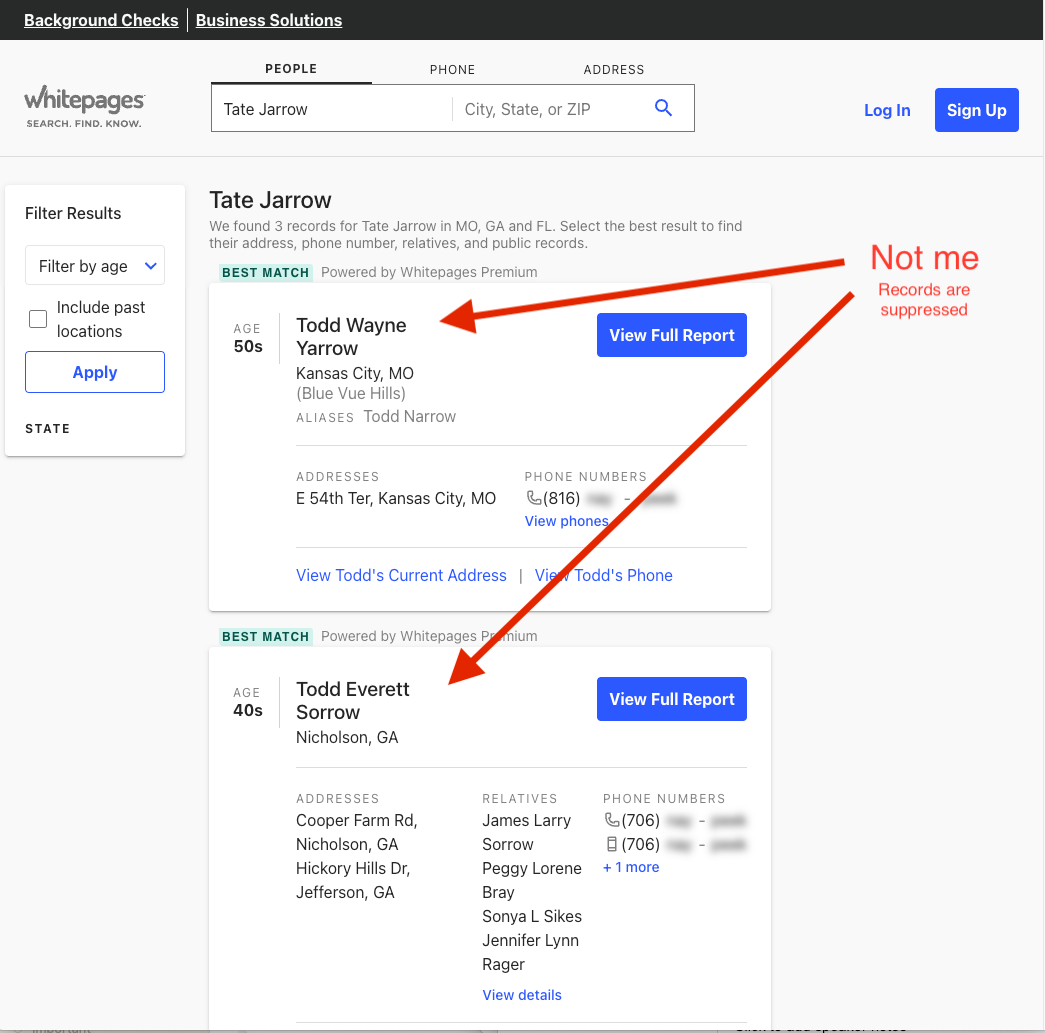1045x1033 pixels.
Task: View Full Report for Todd Everett Sorrow
Action: (x=672, y=699)
